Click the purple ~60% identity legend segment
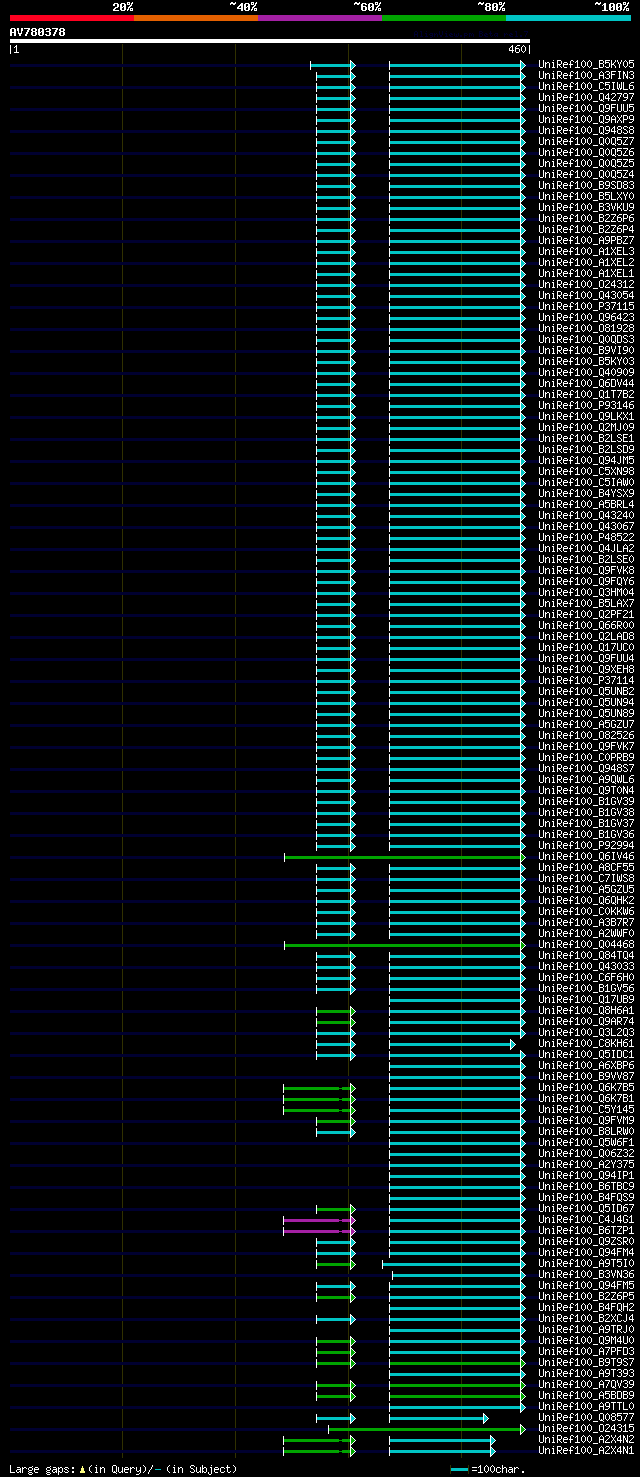640x1477 pixels. [319, 18]
